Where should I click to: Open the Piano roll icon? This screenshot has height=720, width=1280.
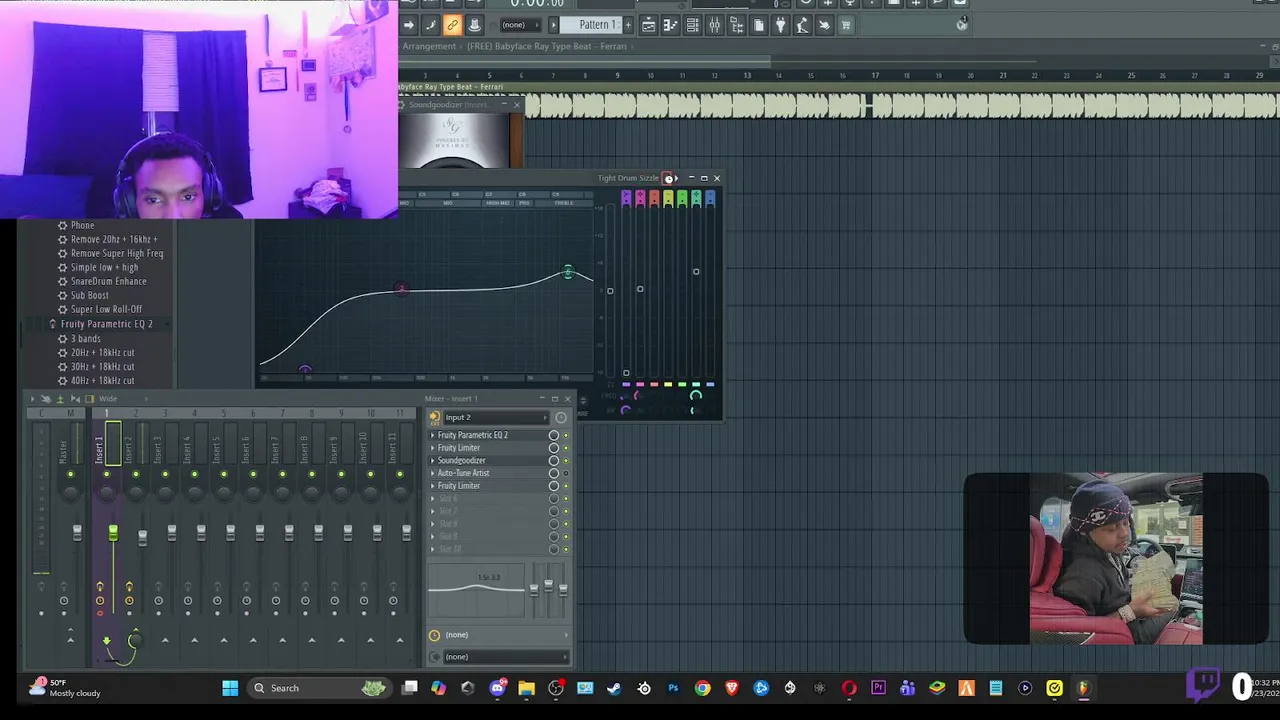coord(670,25)
